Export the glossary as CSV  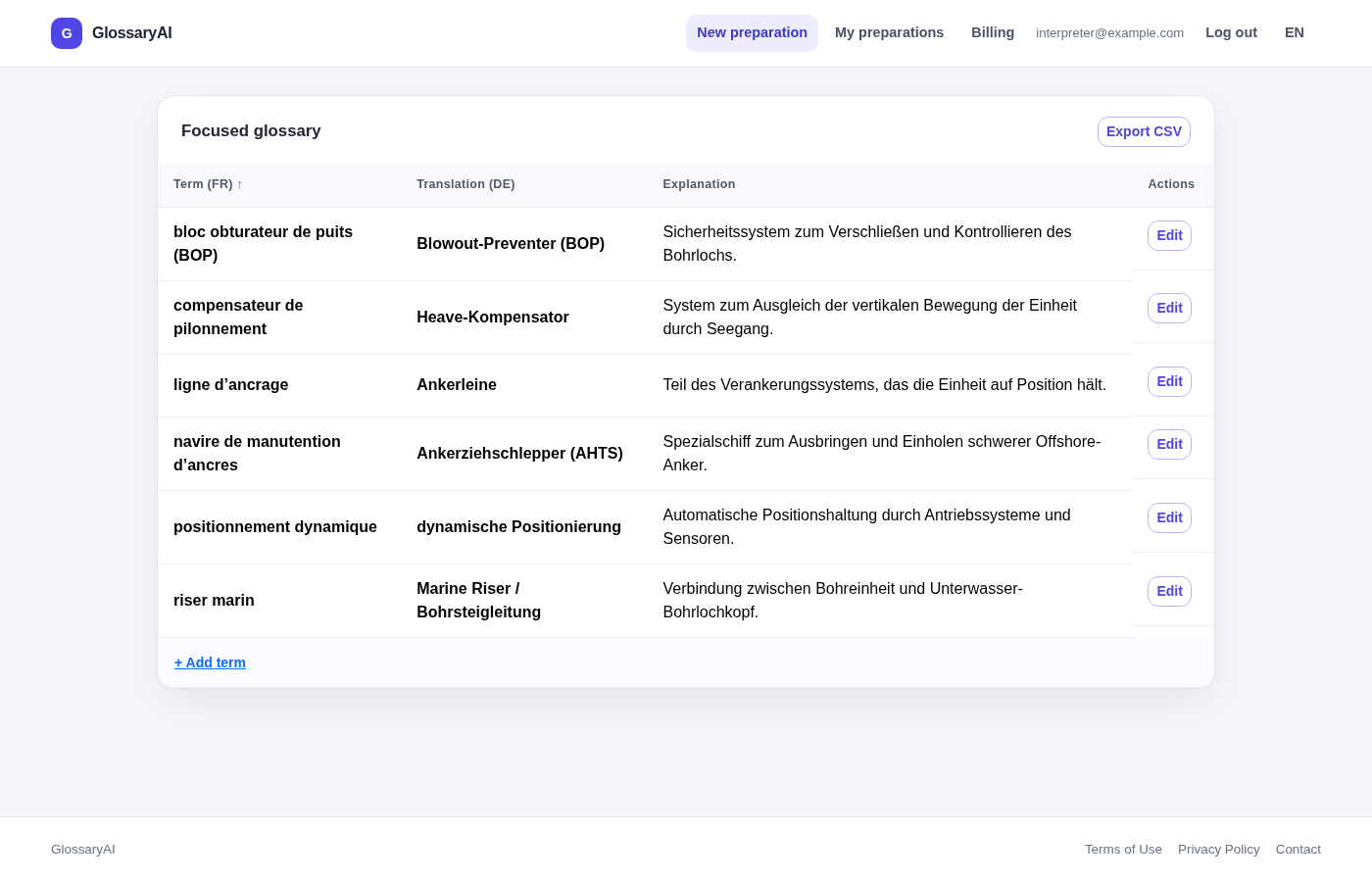1144,132
